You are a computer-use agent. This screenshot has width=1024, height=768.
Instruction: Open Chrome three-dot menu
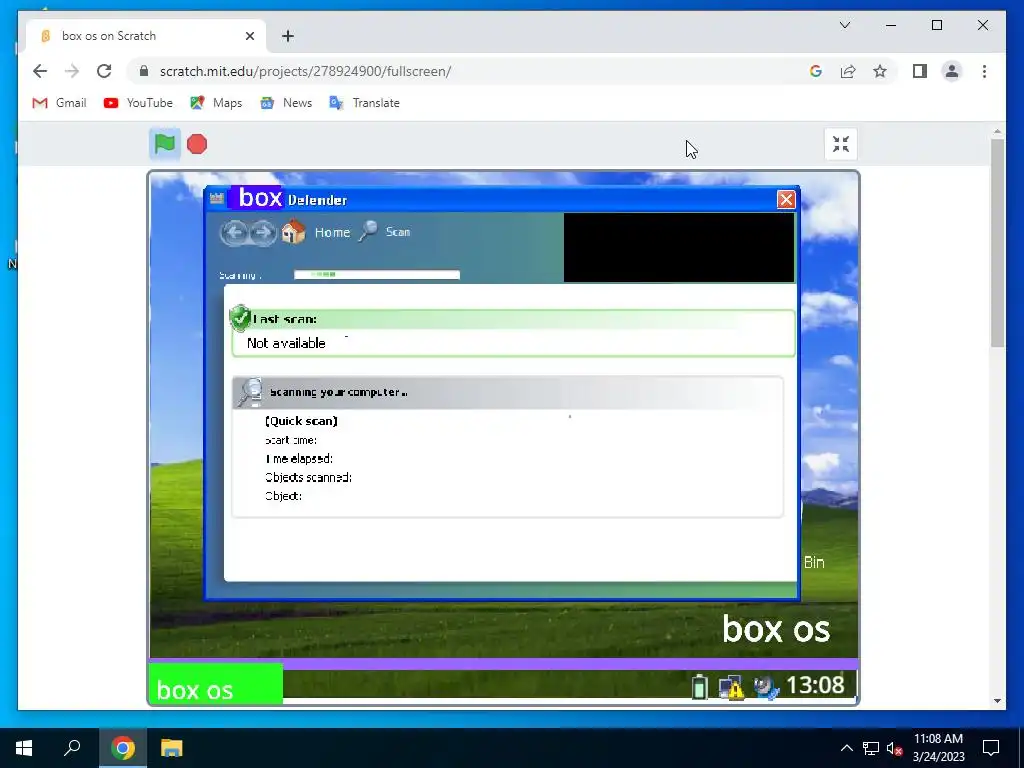[984, 71]
